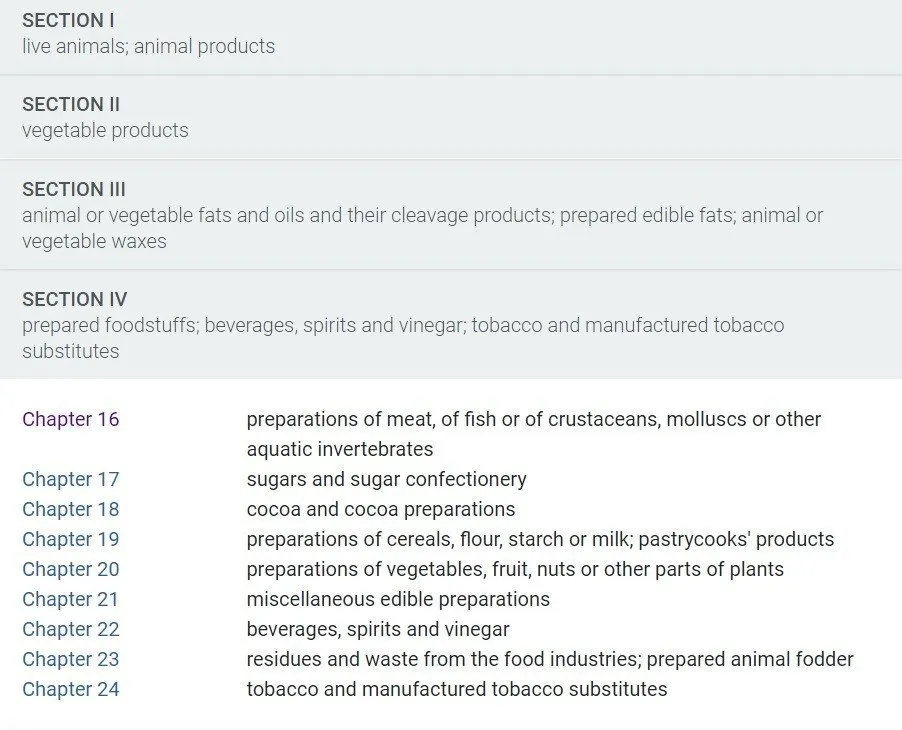Click the 'sugars and sugar confectionery' description
Image resolution: width=902 pixels, height=730 pixels.
tap(387, 479)
